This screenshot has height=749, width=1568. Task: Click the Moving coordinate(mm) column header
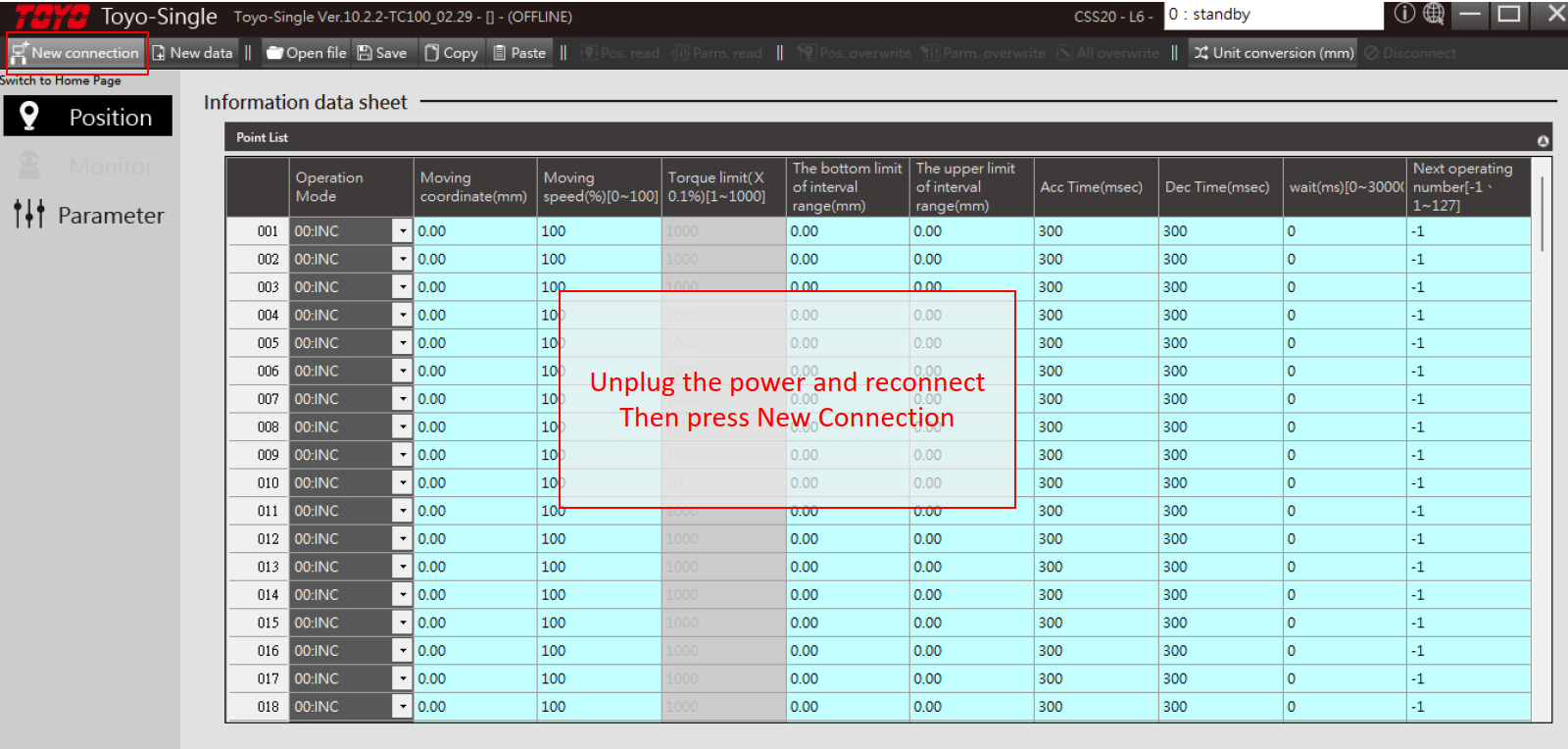pos(475,187)
